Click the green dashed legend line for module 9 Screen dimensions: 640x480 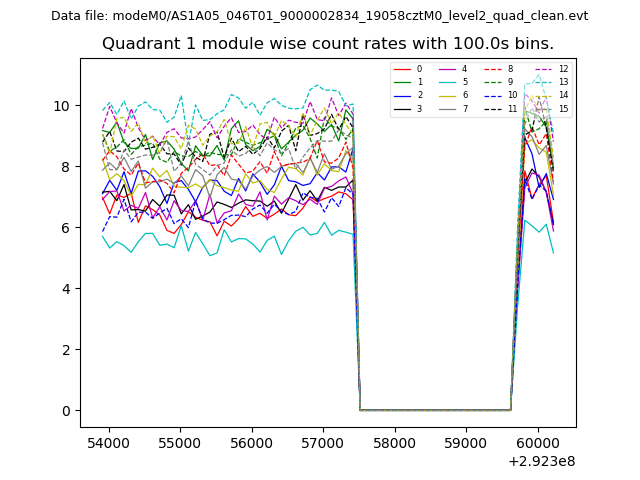click(x=493, y=82)
